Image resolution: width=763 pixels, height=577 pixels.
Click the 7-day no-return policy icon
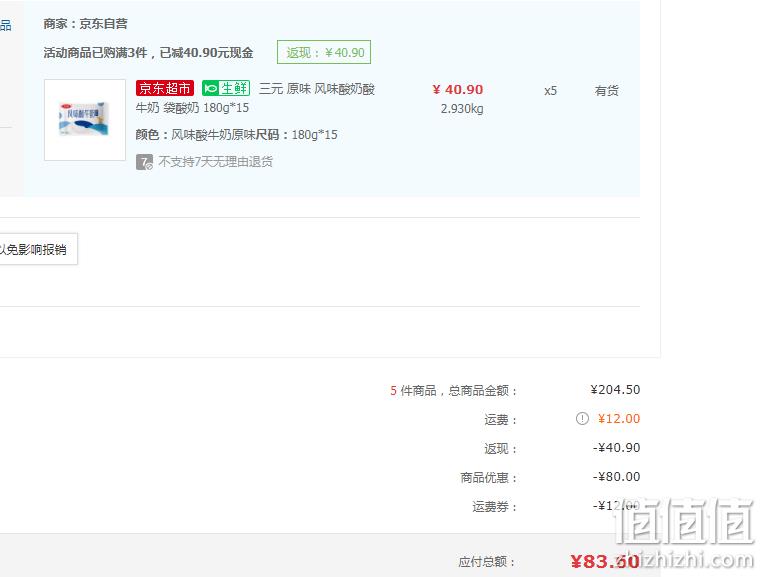click(x=144, y=162)
